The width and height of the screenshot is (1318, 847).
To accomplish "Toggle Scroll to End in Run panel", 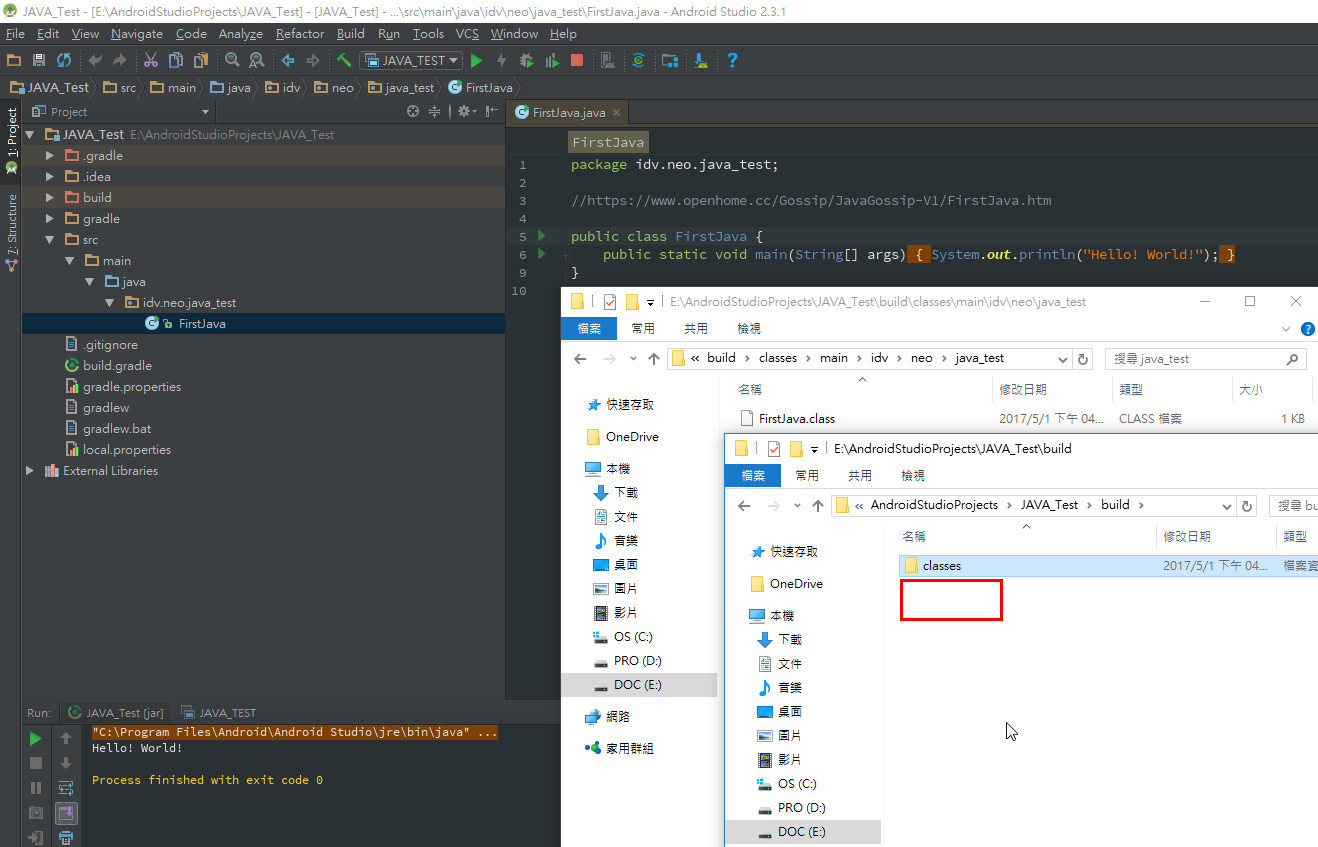I will (66, 813).
